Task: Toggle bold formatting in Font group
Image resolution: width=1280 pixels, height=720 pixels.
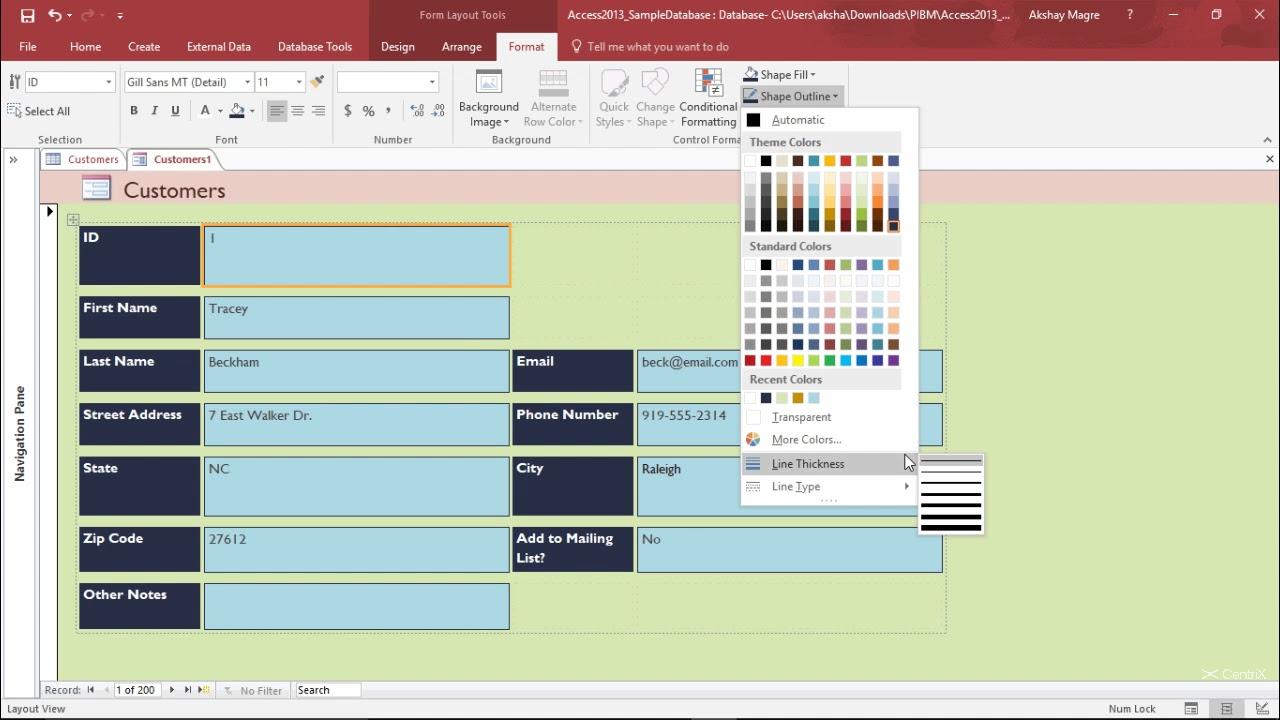Action: tap(134, 111)
